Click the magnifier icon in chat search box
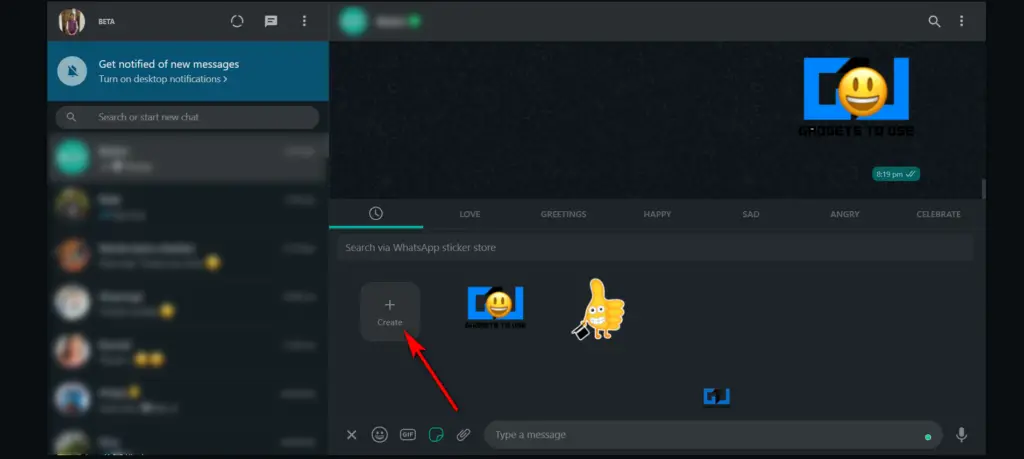The image size is (1024, 459). pos(71,117)
